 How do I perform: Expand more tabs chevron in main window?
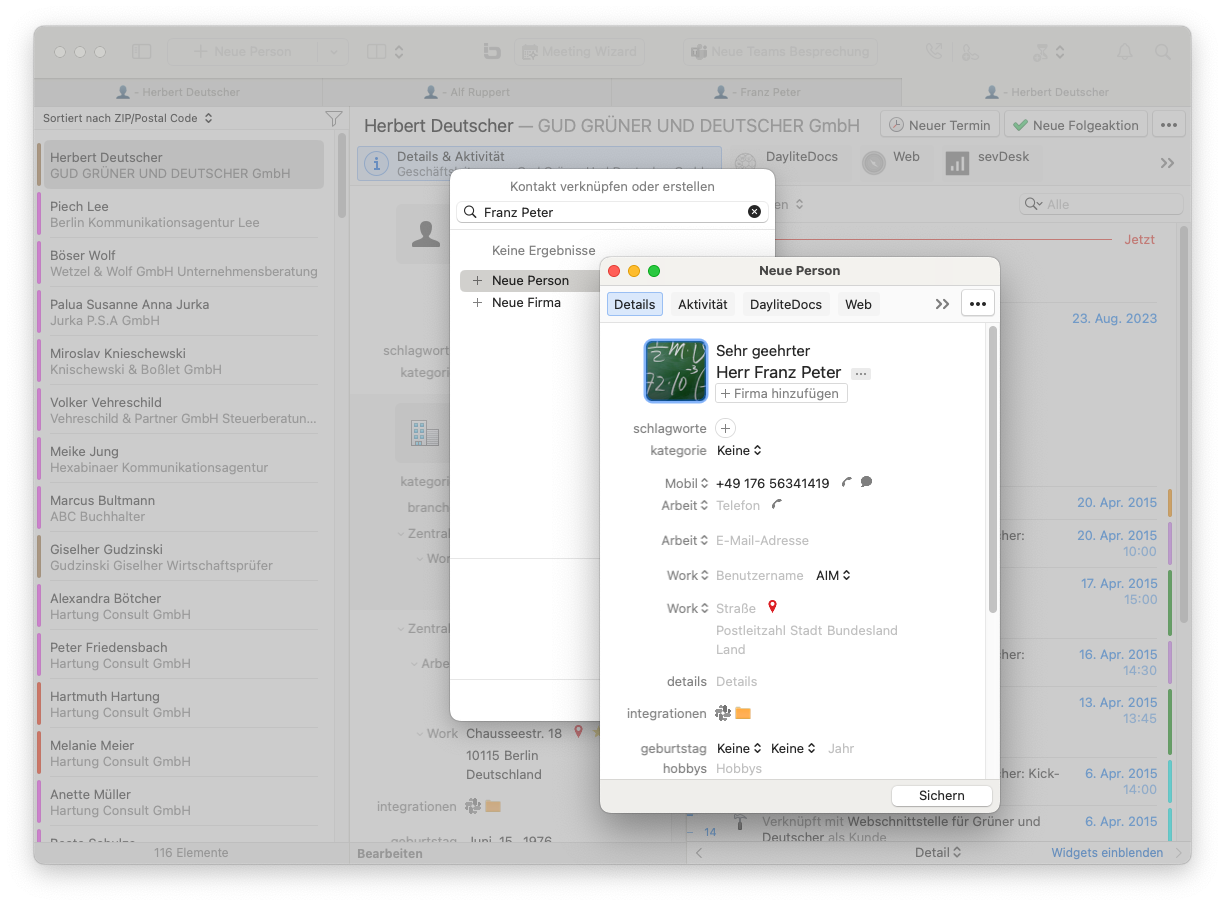pyautogui.click(x=1167, y=163)
